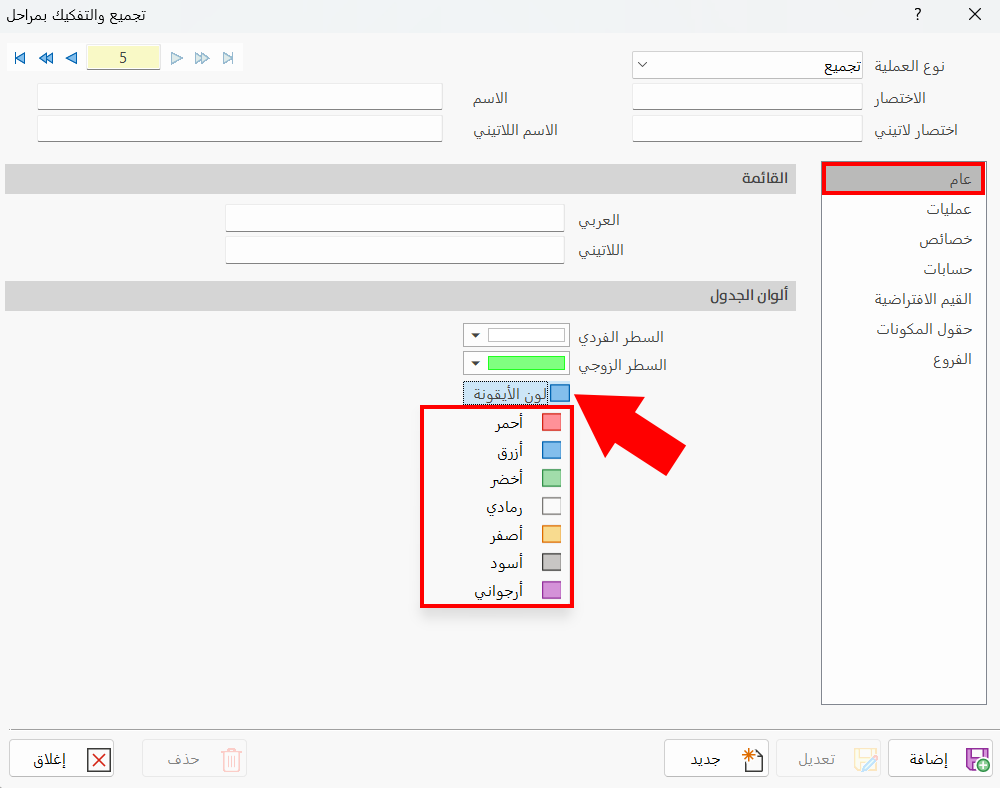Jump forward several records with double-right arrow
The image size is (1000, 788).
click(x=202, y=58)
